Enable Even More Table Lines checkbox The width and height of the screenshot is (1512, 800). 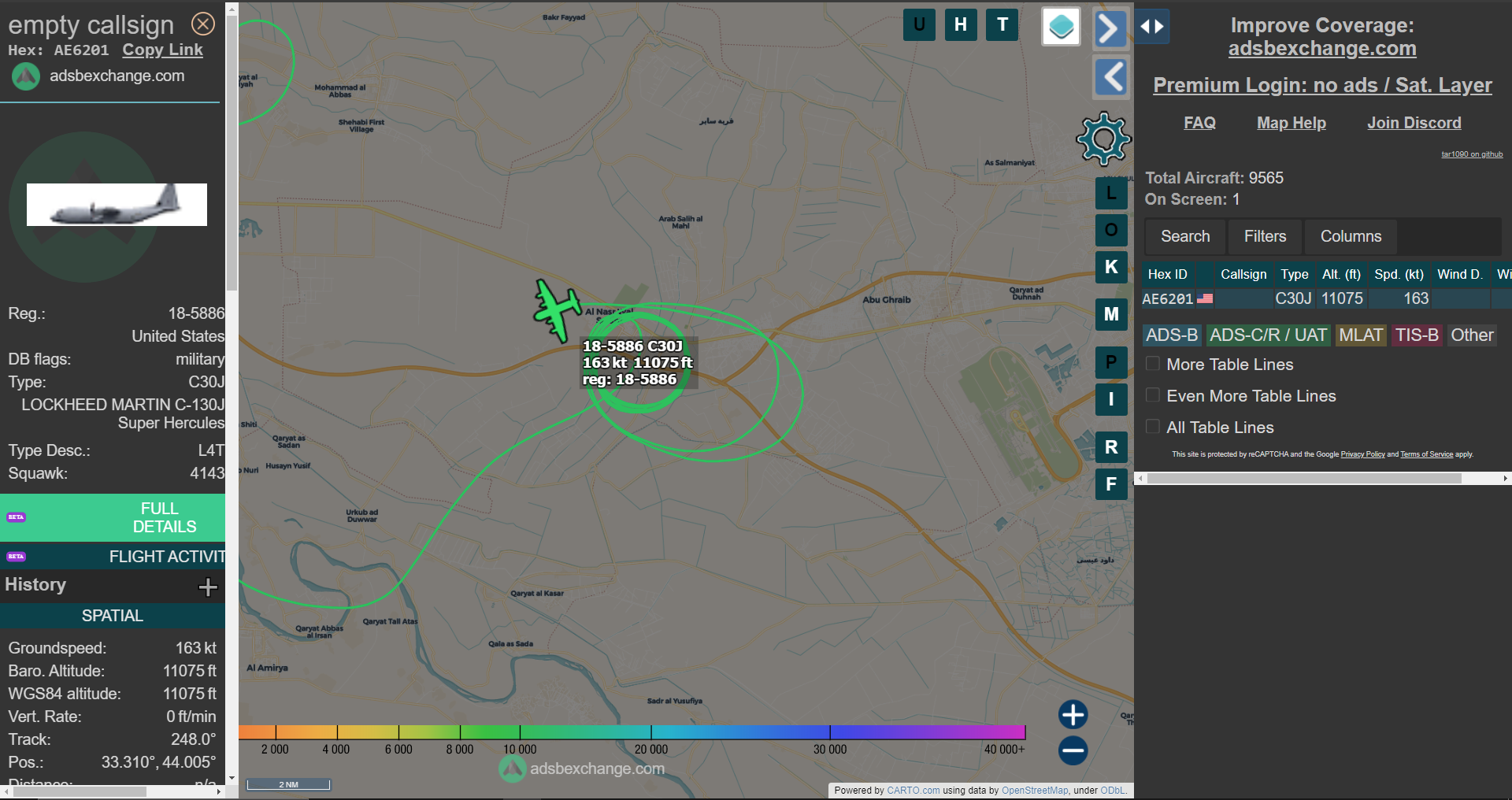[x=1153, y=395]
